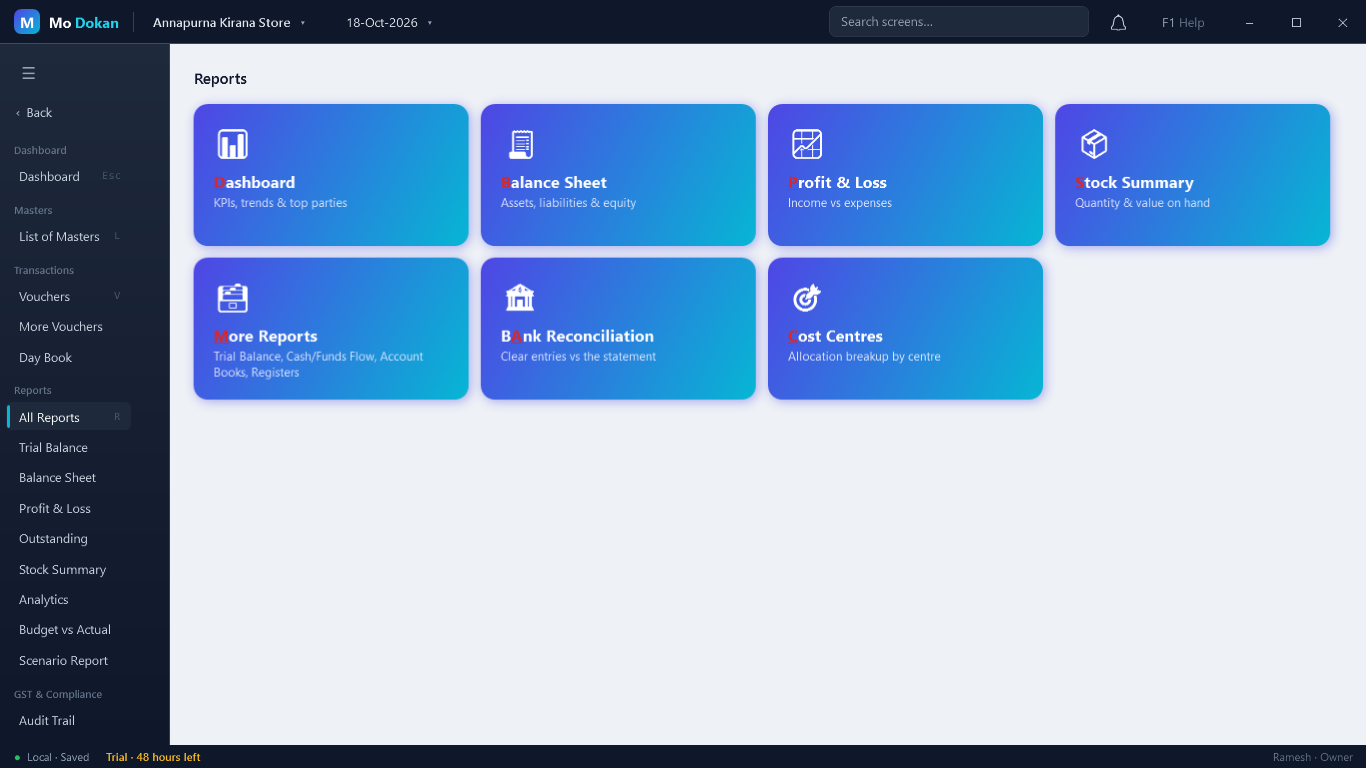The image size is (1366, 768).
Task: Click 'KPIs, trends & top parties' text
Action: click(280, 203)
